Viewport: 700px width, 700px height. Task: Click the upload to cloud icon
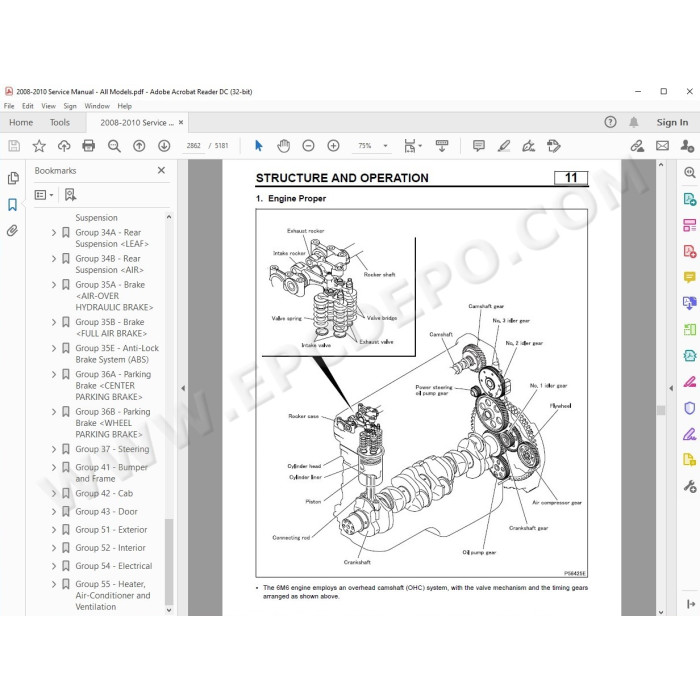(64, 146)
